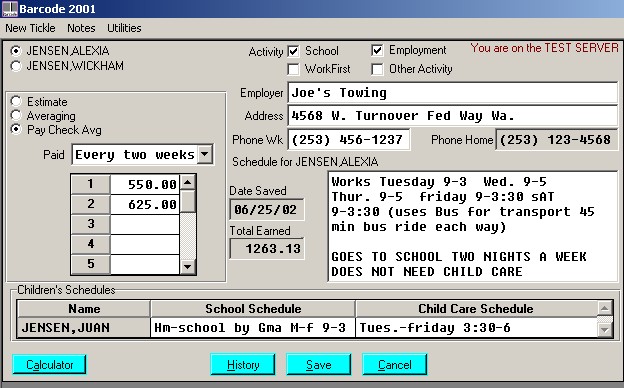Viewport: 624px width, 388px height.
Task: Enable the Other Activity checkbox
Action: click(x=377, y=69)
